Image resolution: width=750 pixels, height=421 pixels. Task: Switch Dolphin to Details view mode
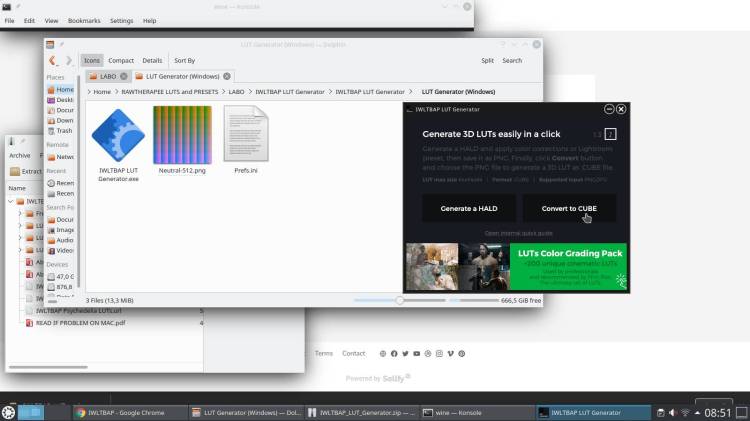(152, 60)
